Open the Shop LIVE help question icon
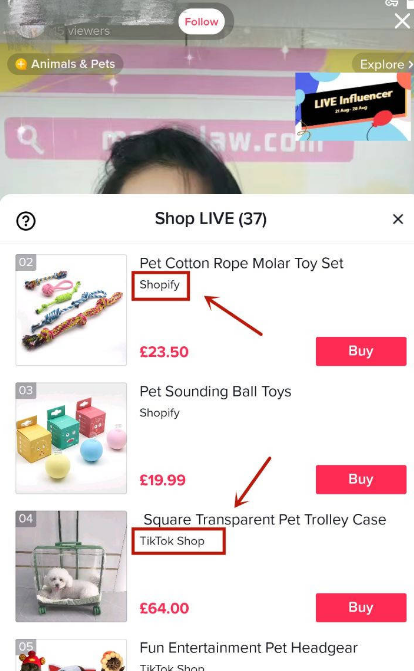414x671 pixels. tap(26, 221)
